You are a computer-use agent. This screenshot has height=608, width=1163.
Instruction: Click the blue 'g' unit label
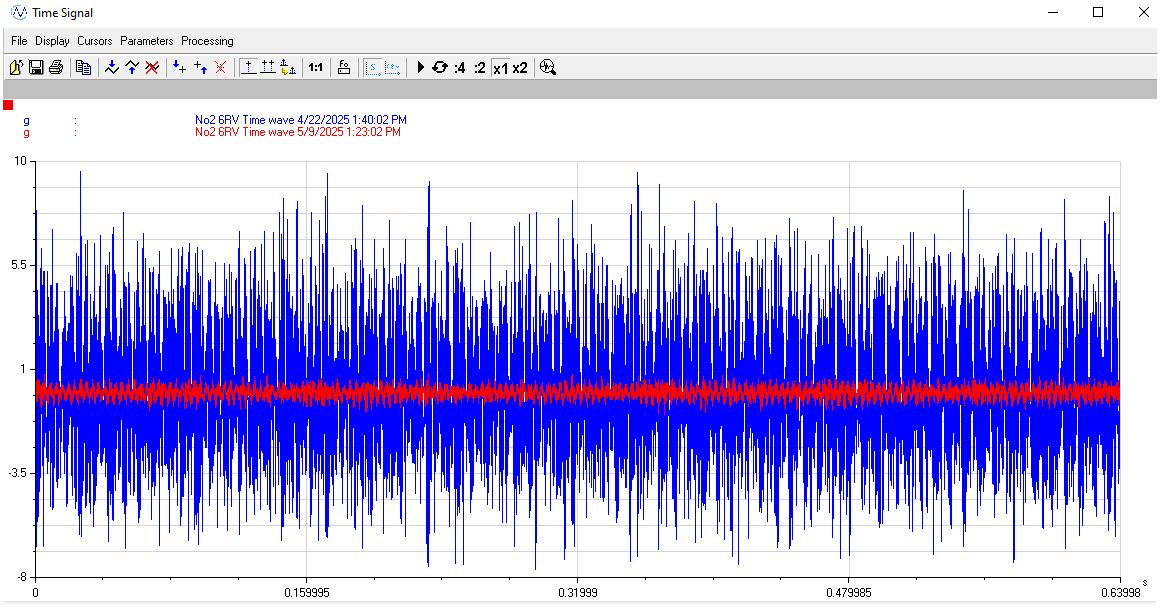click(x=27, y=120)
